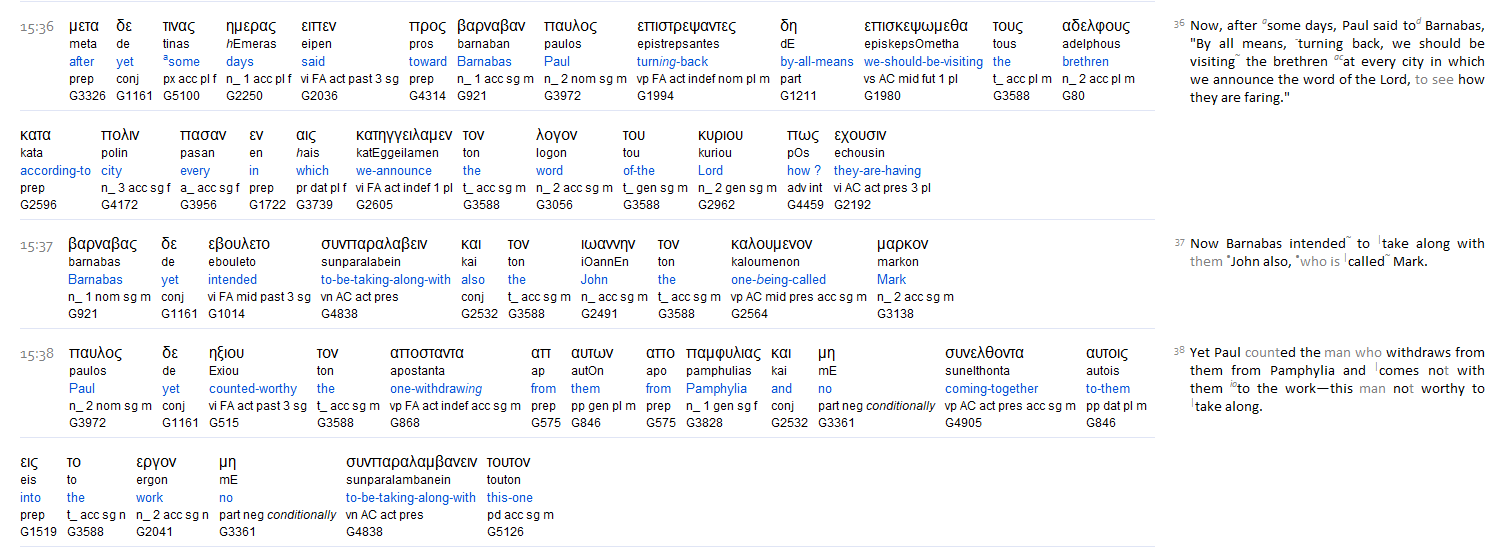Open Strong's entry G3828 for Pamphylia
Viewport: 1495px width, 547px height.
tap(705, 423)
